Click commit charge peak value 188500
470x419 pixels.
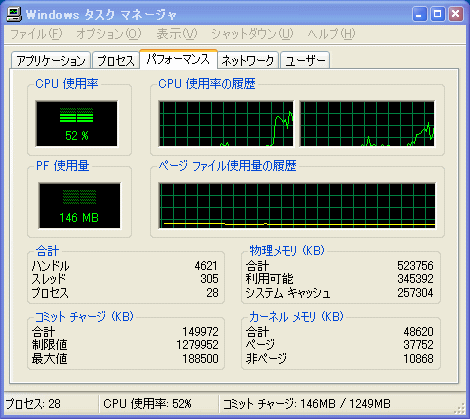[200, 359]
